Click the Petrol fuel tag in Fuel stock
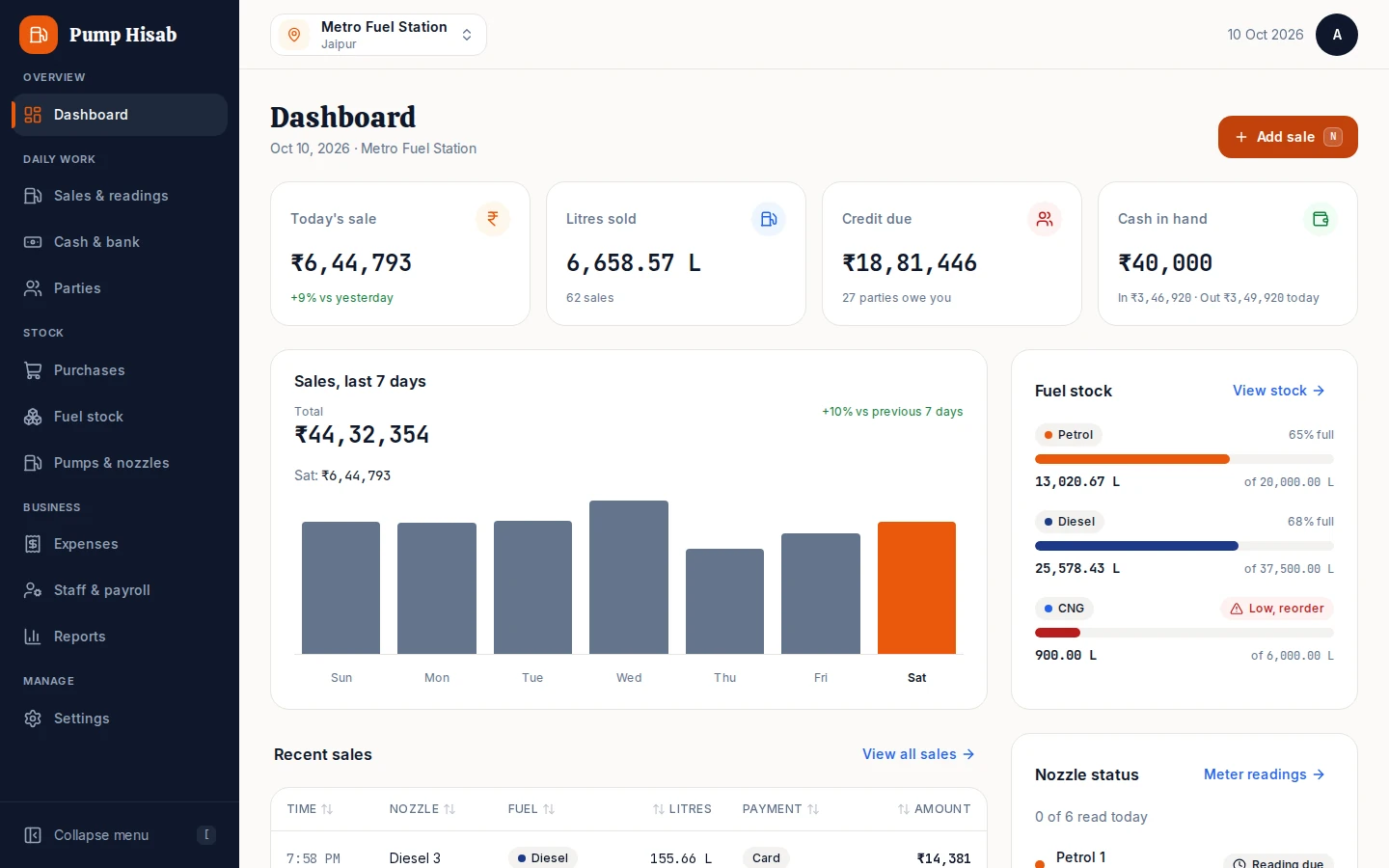1389x868 pixels. click(1069, 435)
